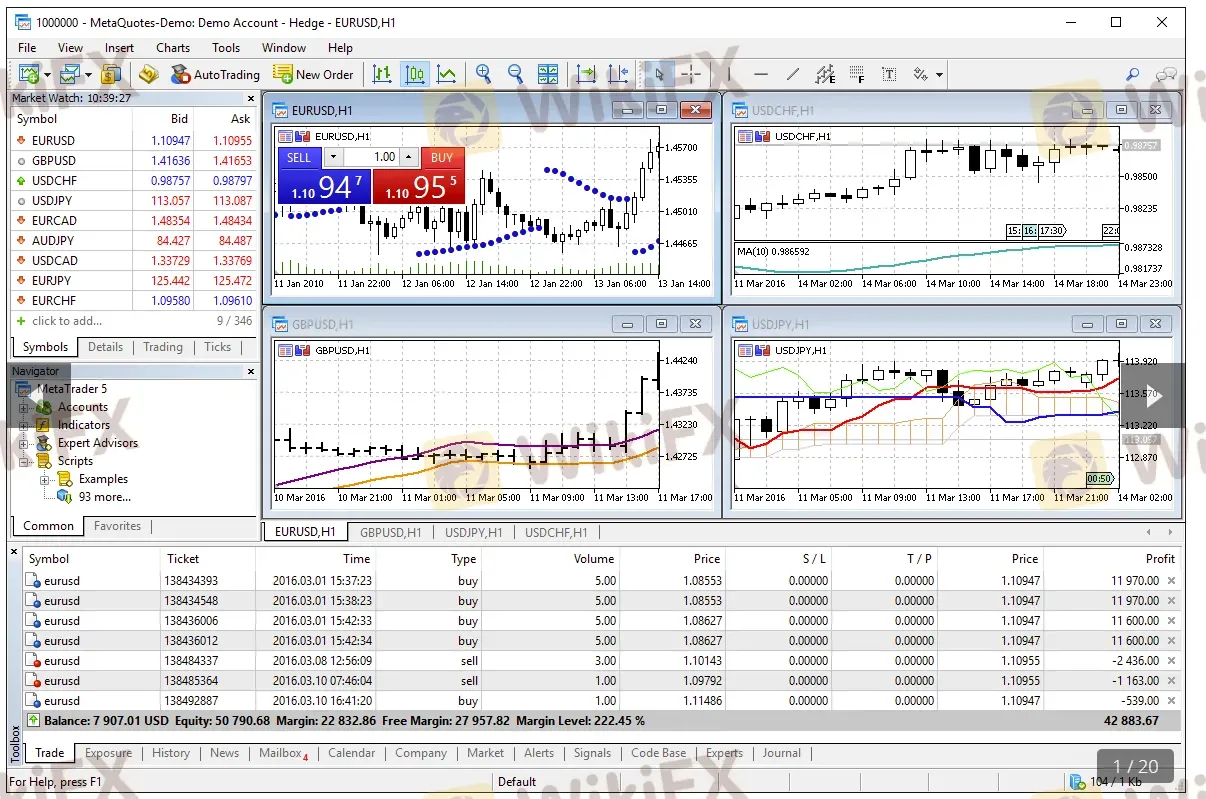Image resolution: width=1206 pixels, height=799 pixels.
Task: Switch to the History tab in Toolbox
Action: click(x=171, y=753)
